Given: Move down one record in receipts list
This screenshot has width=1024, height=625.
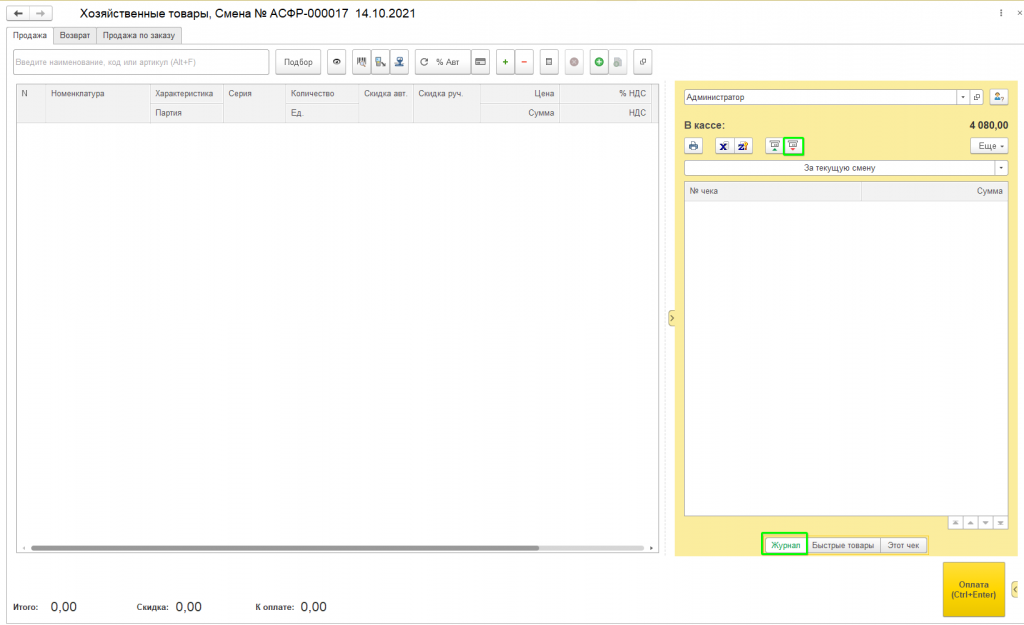Looking at the screenshot, I should coord(985,522).
